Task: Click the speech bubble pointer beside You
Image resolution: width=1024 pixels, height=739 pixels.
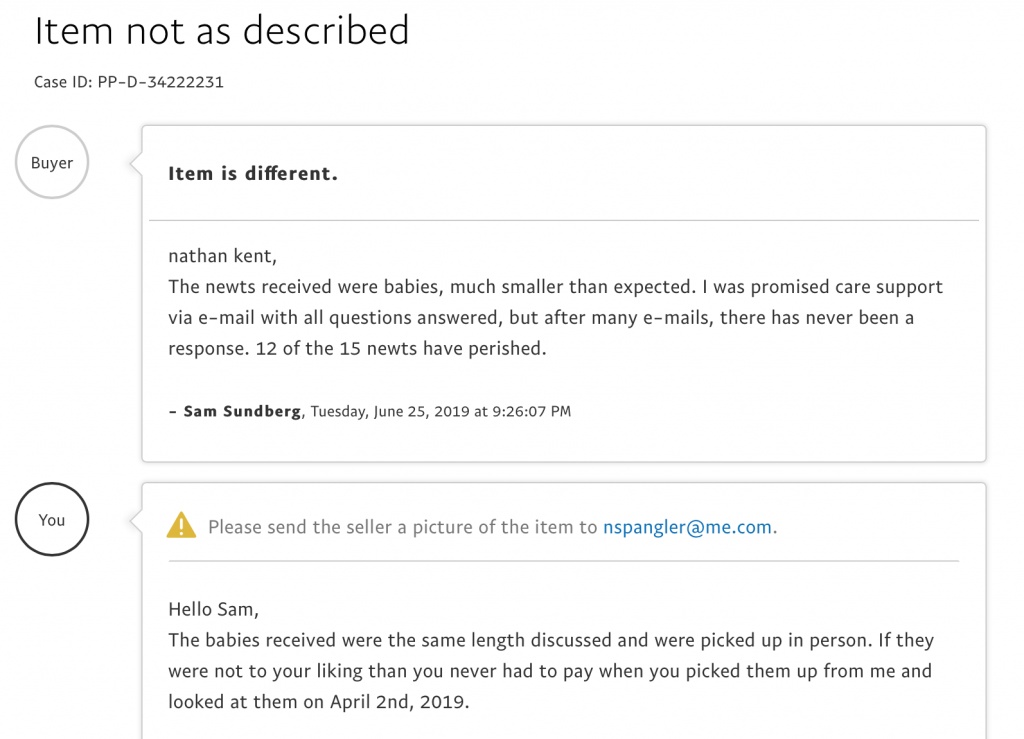Action: coord(136,520)
